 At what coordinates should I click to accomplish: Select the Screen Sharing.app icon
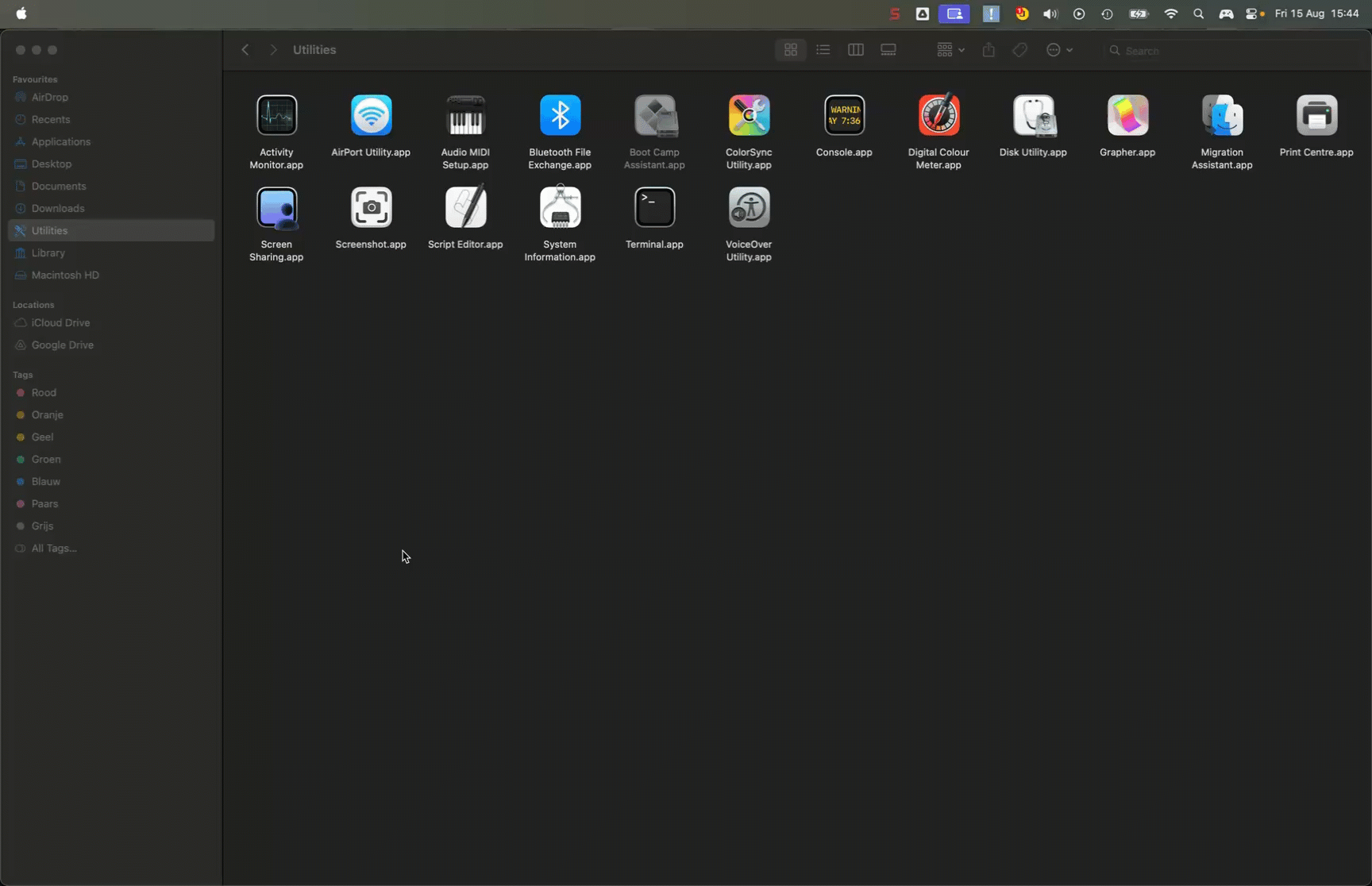point(276,208)
